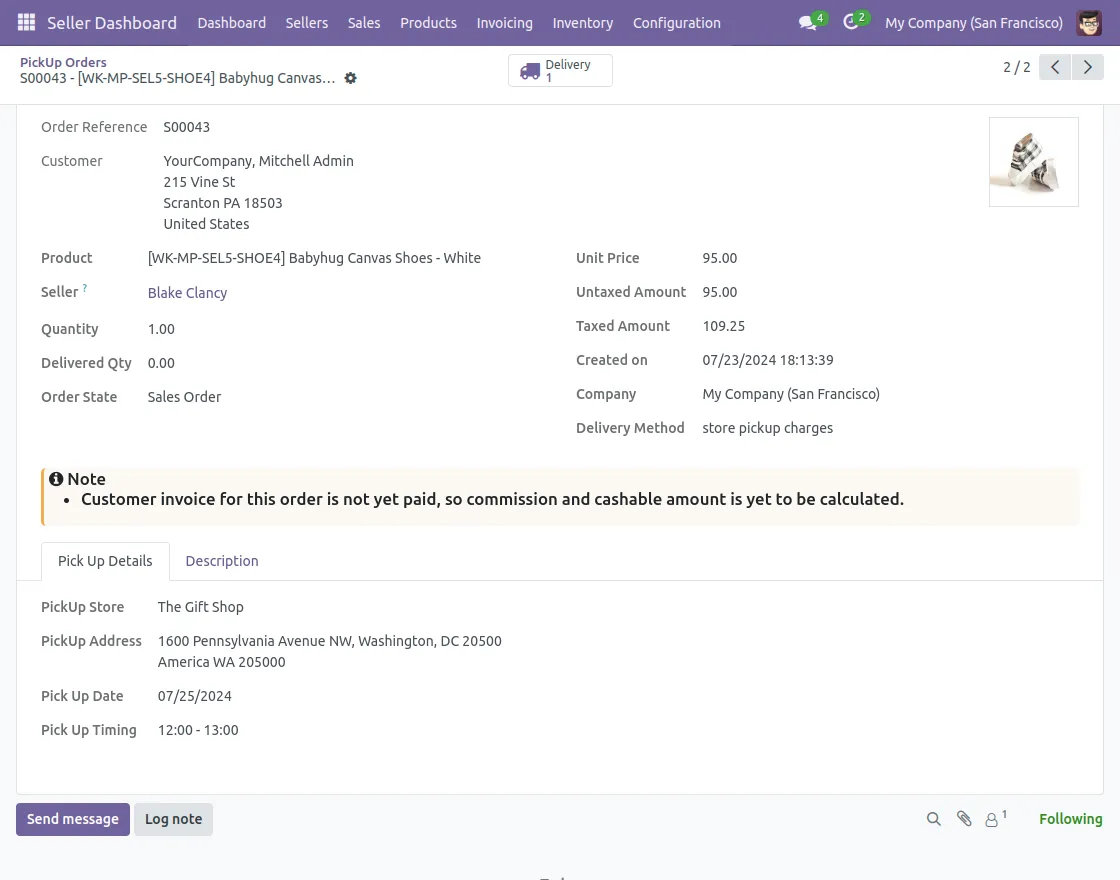This screenshot has width=1120, height=880.
Task: Open seller Blake Clancy link
Action: click(187, 293)
